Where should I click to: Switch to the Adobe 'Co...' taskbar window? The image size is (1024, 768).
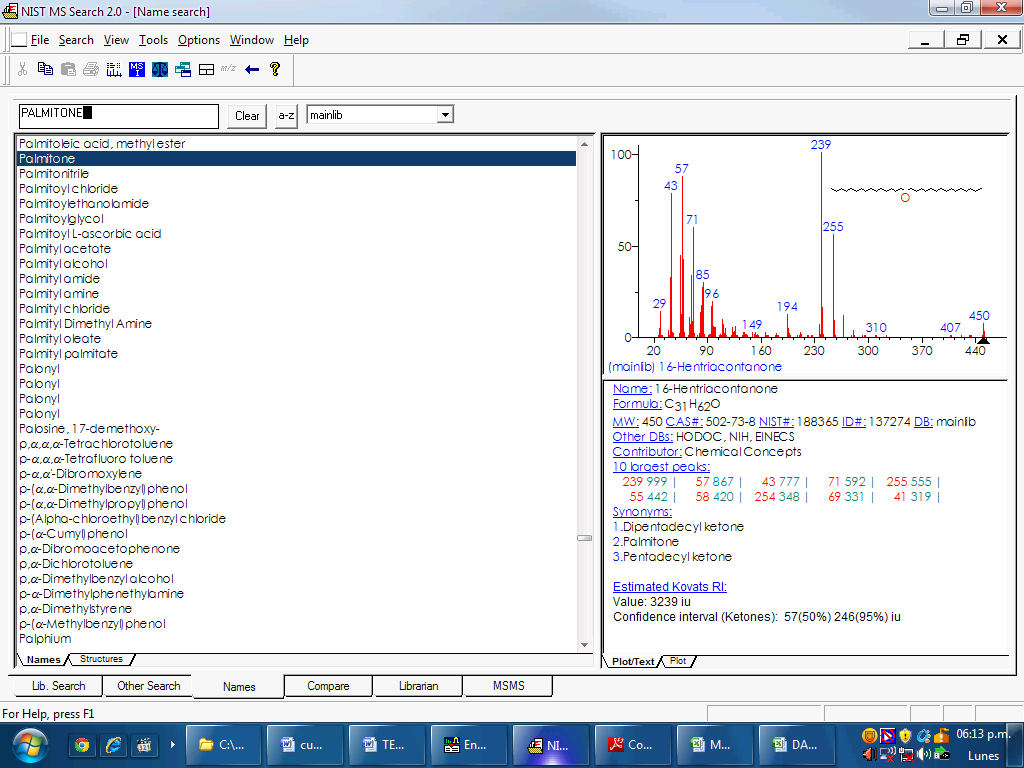[632, 744]
